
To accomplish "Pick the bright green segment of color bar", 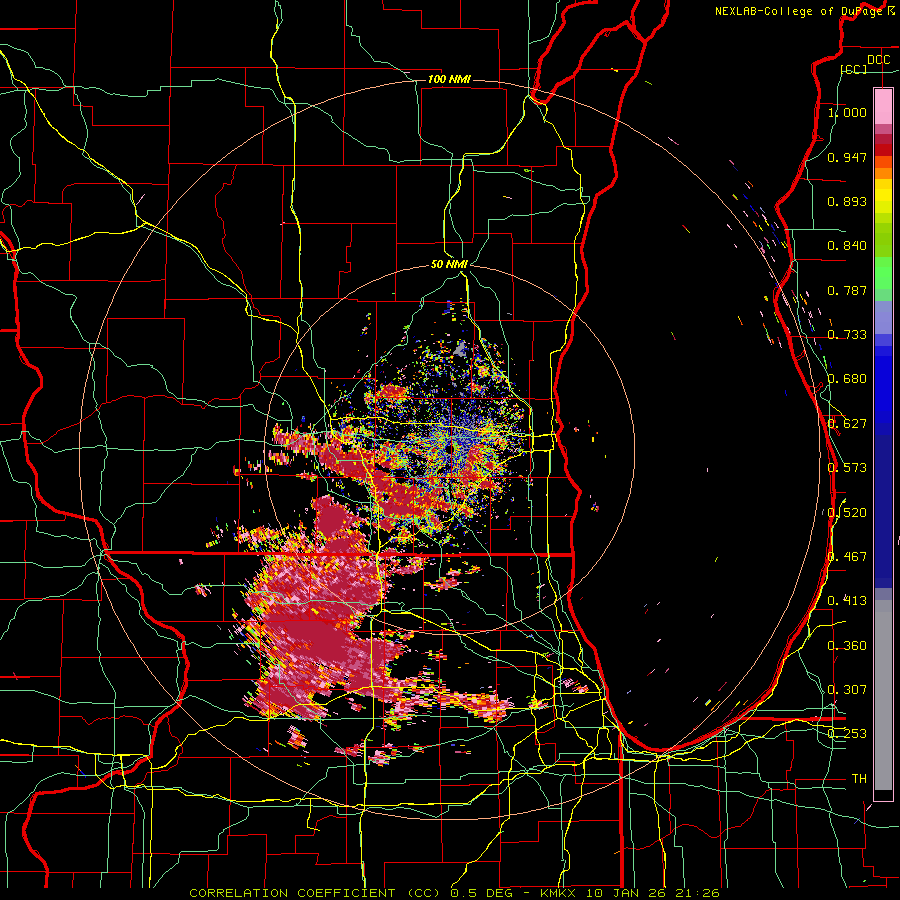I will tap(883, 274).
